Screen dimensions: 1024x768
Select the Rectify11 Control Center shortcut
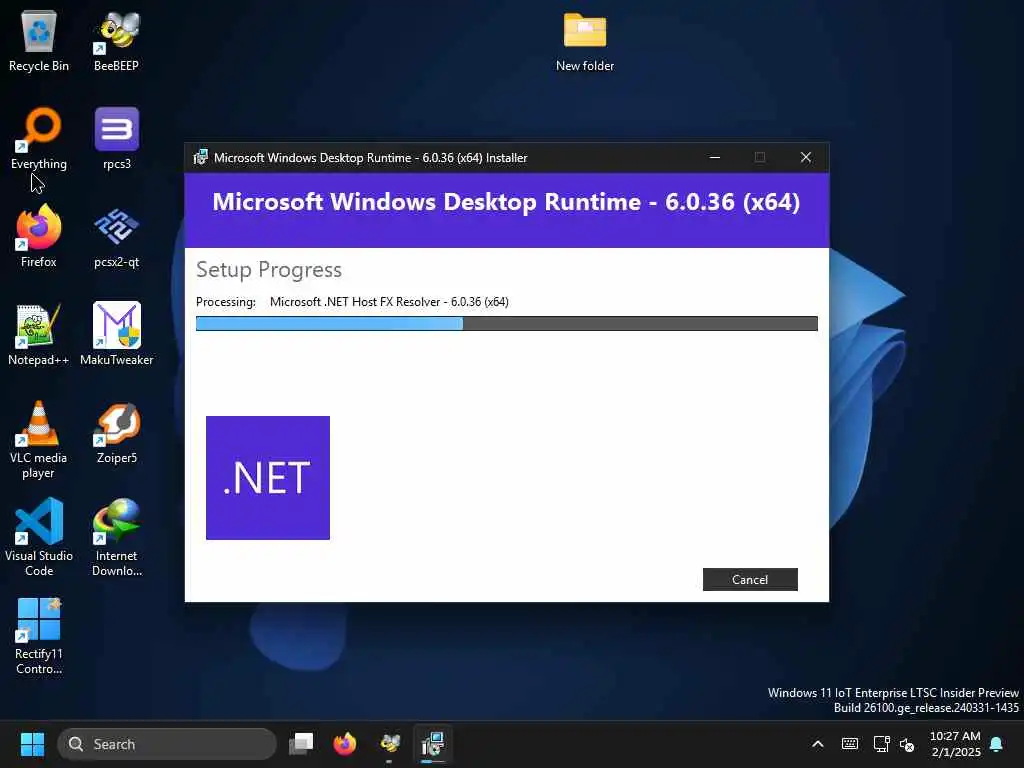pyautogui.click(x=39, y=636)
